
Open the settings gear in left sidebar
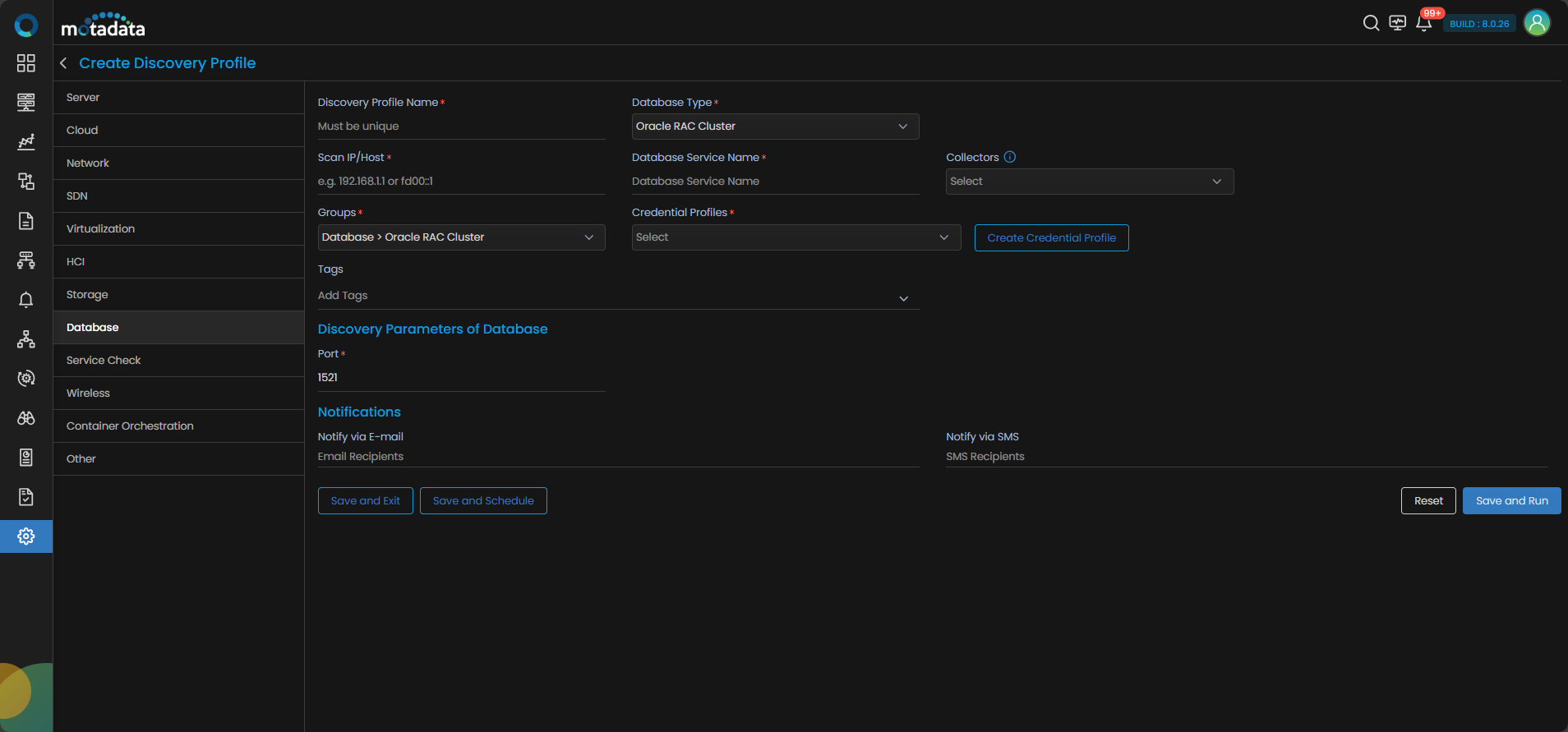point(26,536)
